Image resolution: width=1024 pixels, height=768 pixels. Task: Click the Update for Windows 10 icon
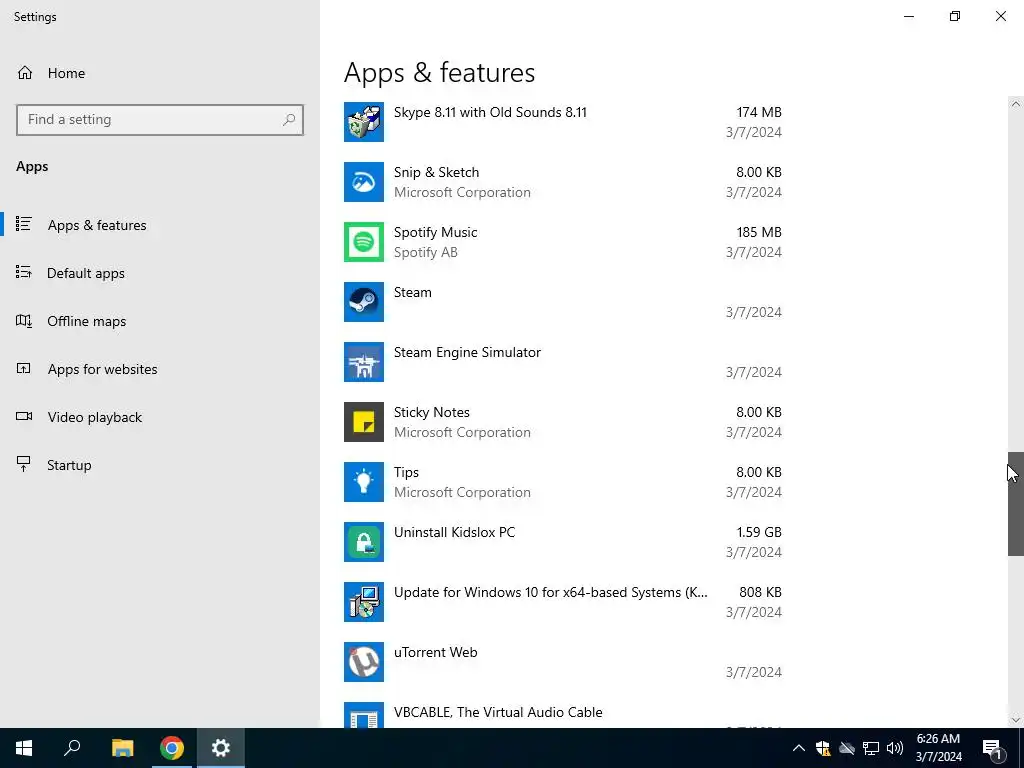[x=364, y=602]
